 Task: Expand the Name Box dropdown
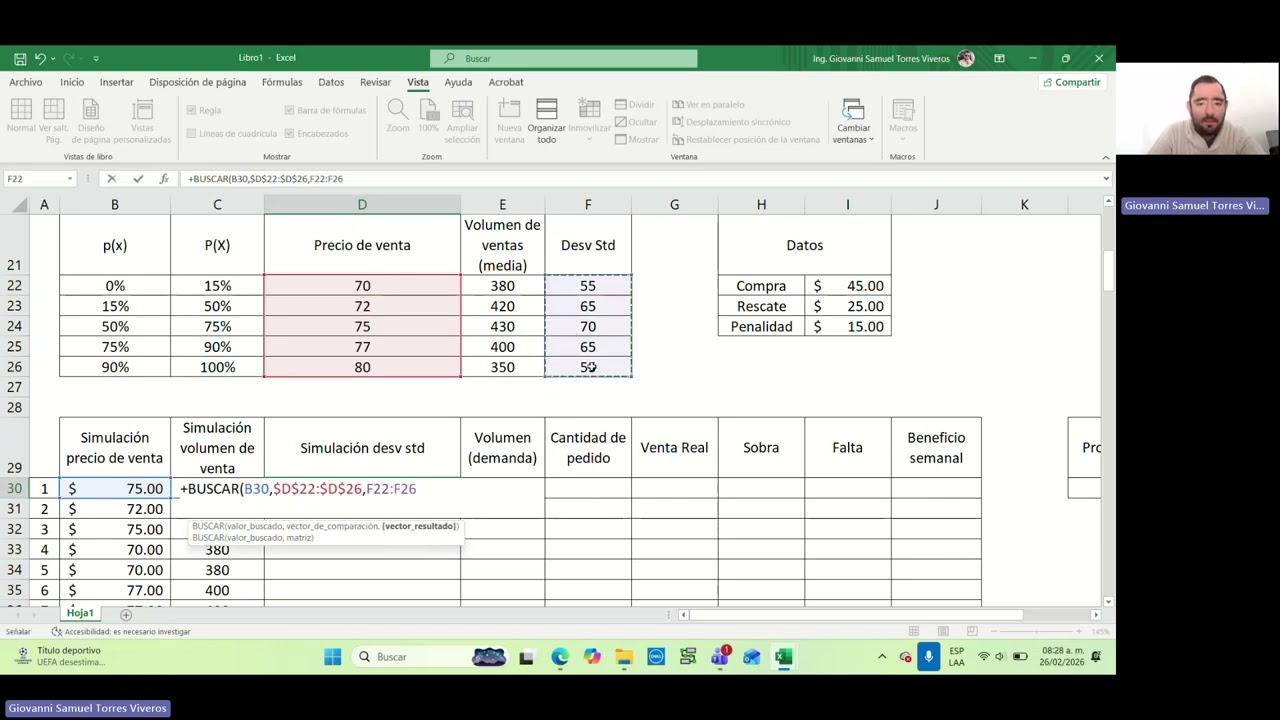70,179
